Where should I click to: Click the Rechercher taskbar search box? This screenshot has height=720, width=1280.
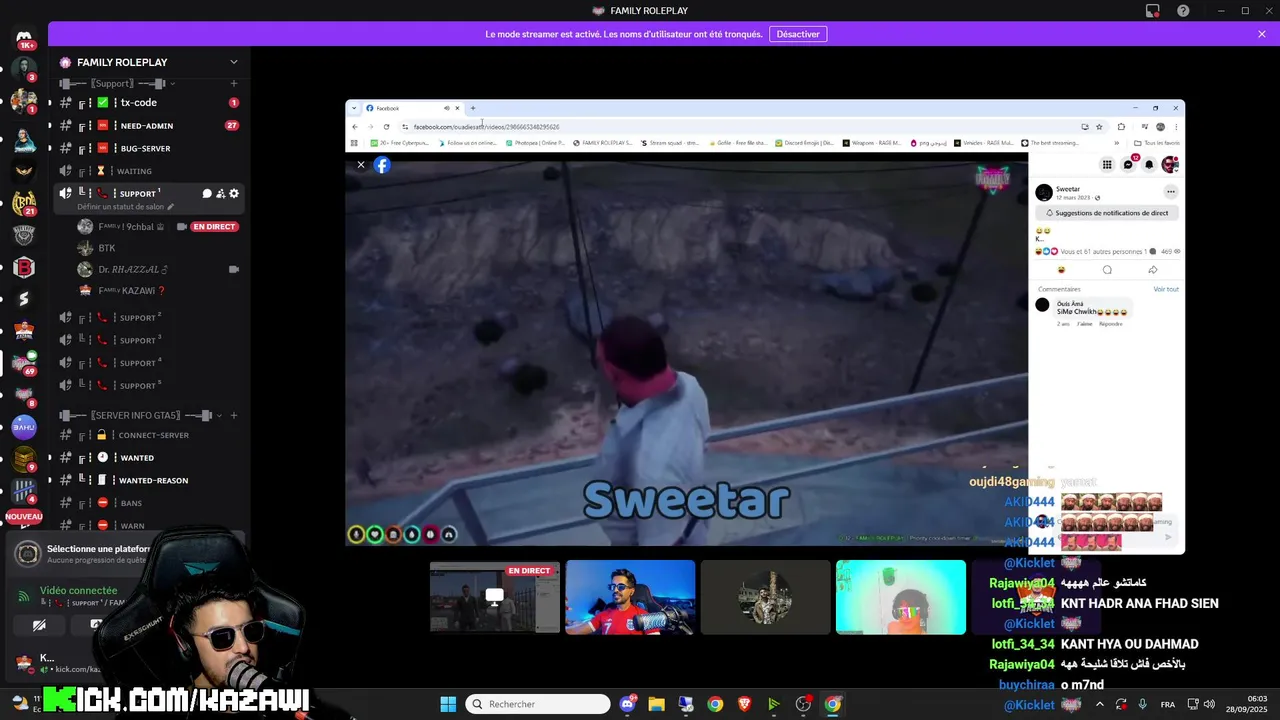[x=539, y=704]
